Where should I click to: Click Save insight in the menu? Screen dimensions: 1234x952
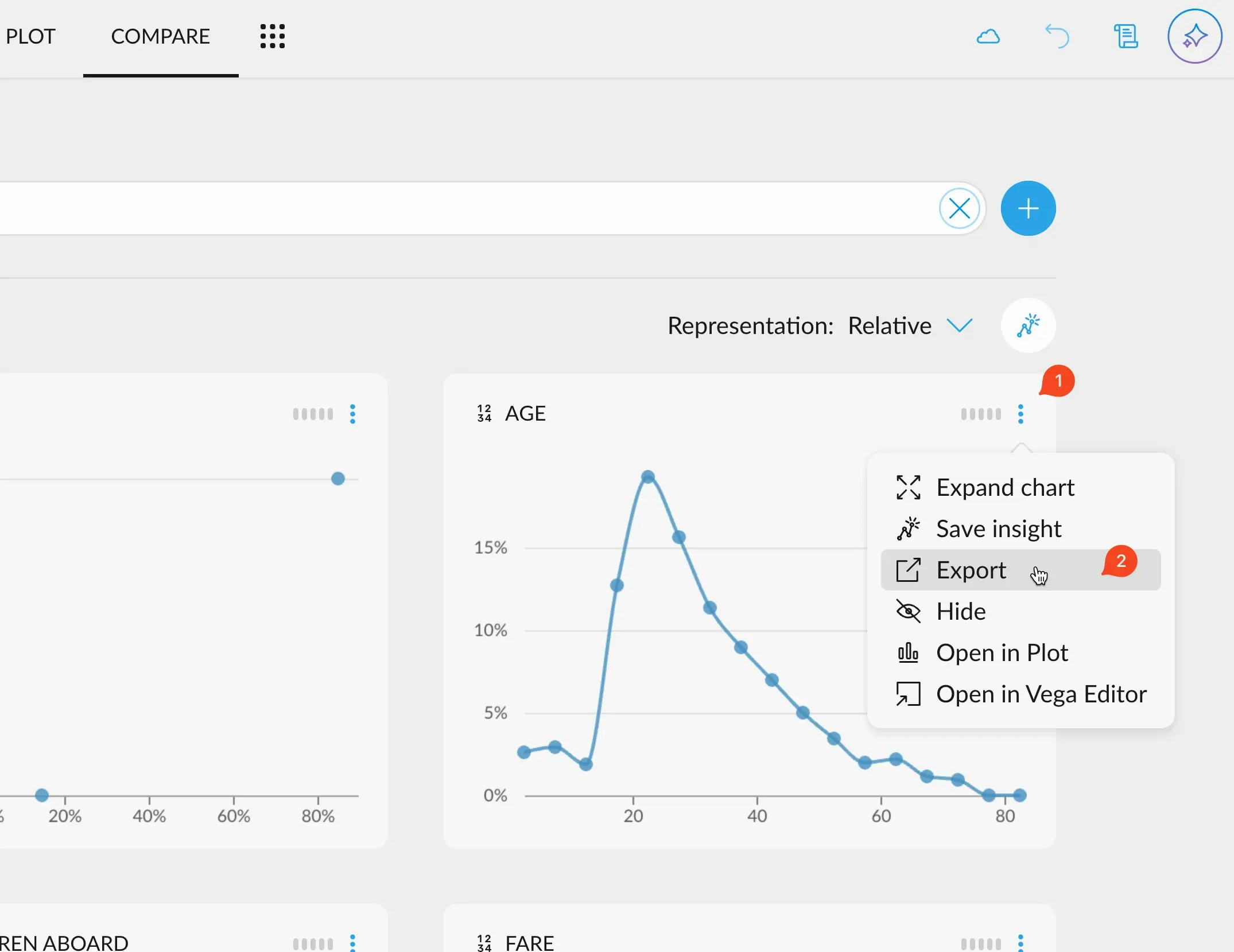[x=998, y=529]
